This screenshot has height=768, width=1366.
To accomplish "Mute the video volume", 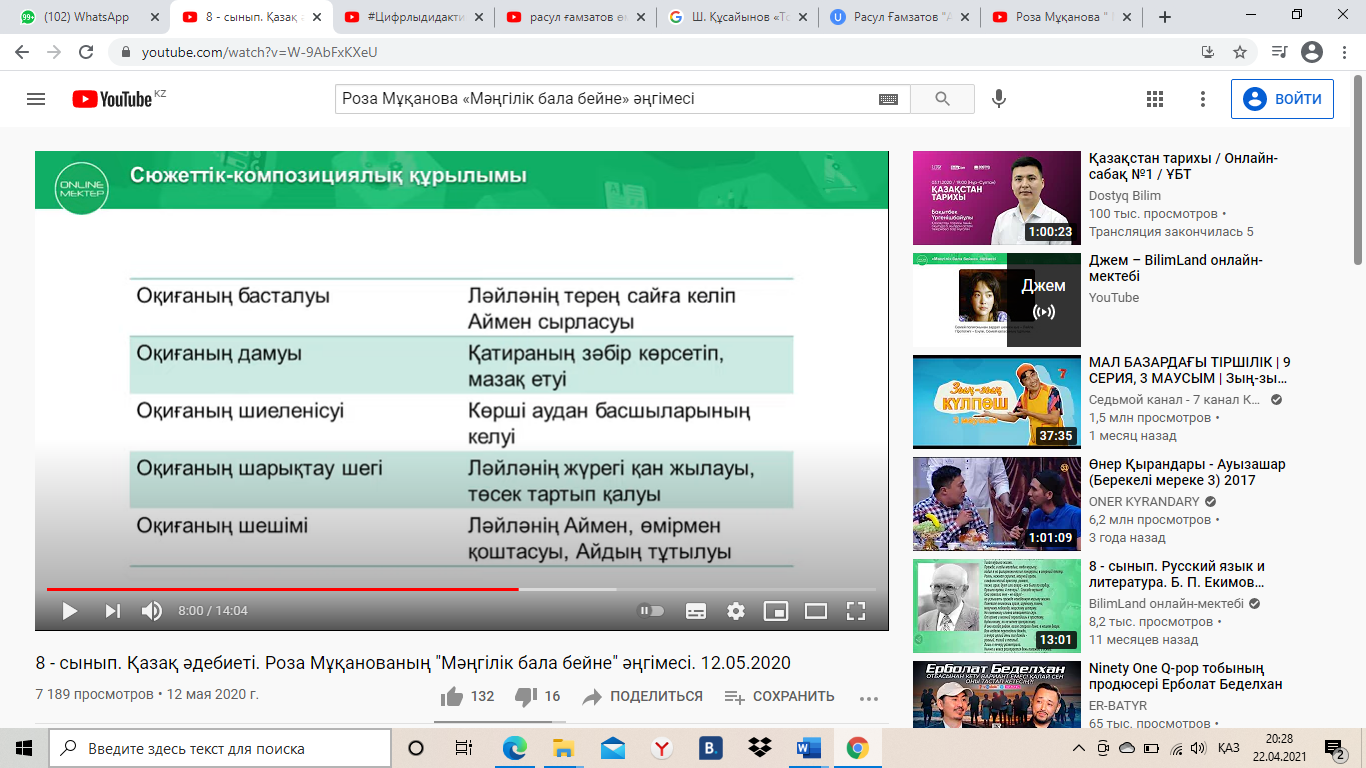I will pyautogui.click(x=152, y=610).
